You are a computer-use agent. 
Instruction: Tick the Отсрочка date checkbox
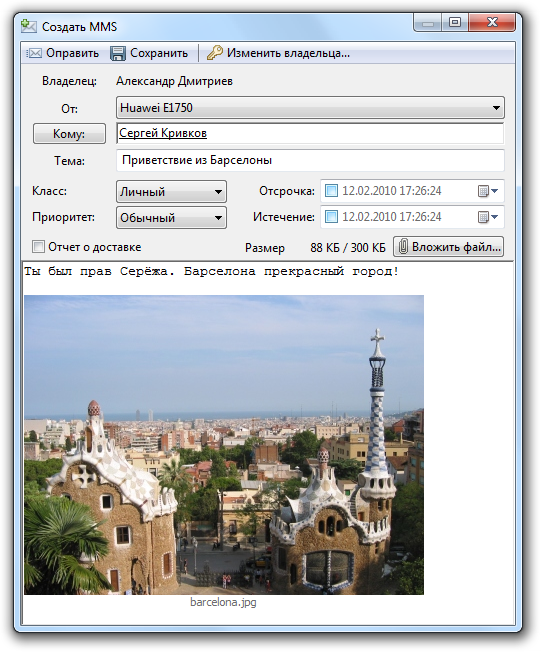[331, 191]
